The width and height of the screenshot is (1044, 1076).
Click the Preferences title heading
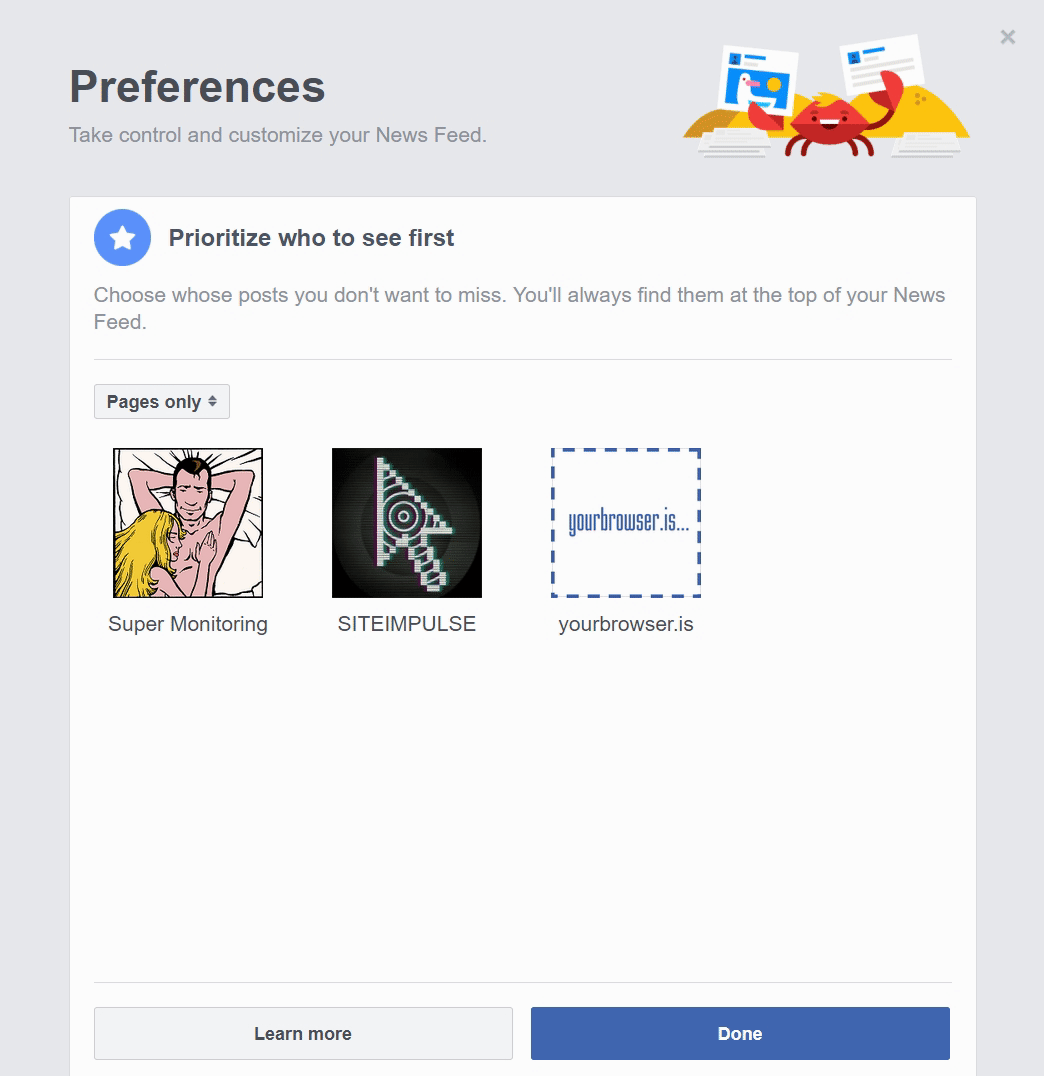(x=197, y=86)
